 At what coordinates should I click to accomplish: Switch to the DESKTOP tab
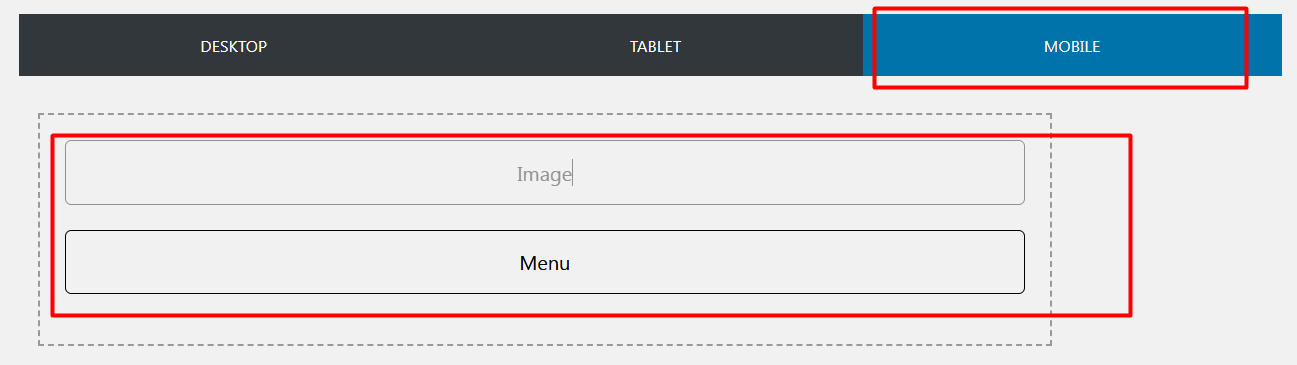[233, 46]
